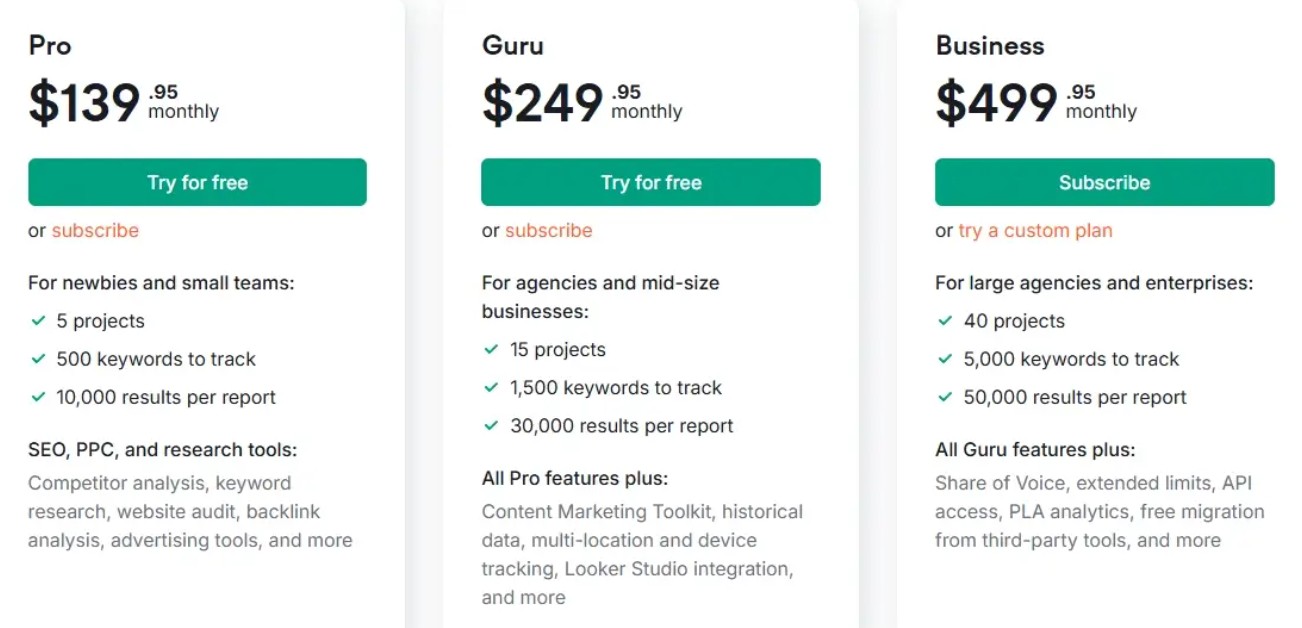
Task: Click the checkmark beside 5 projects
Action: click(x=38, y=321)
